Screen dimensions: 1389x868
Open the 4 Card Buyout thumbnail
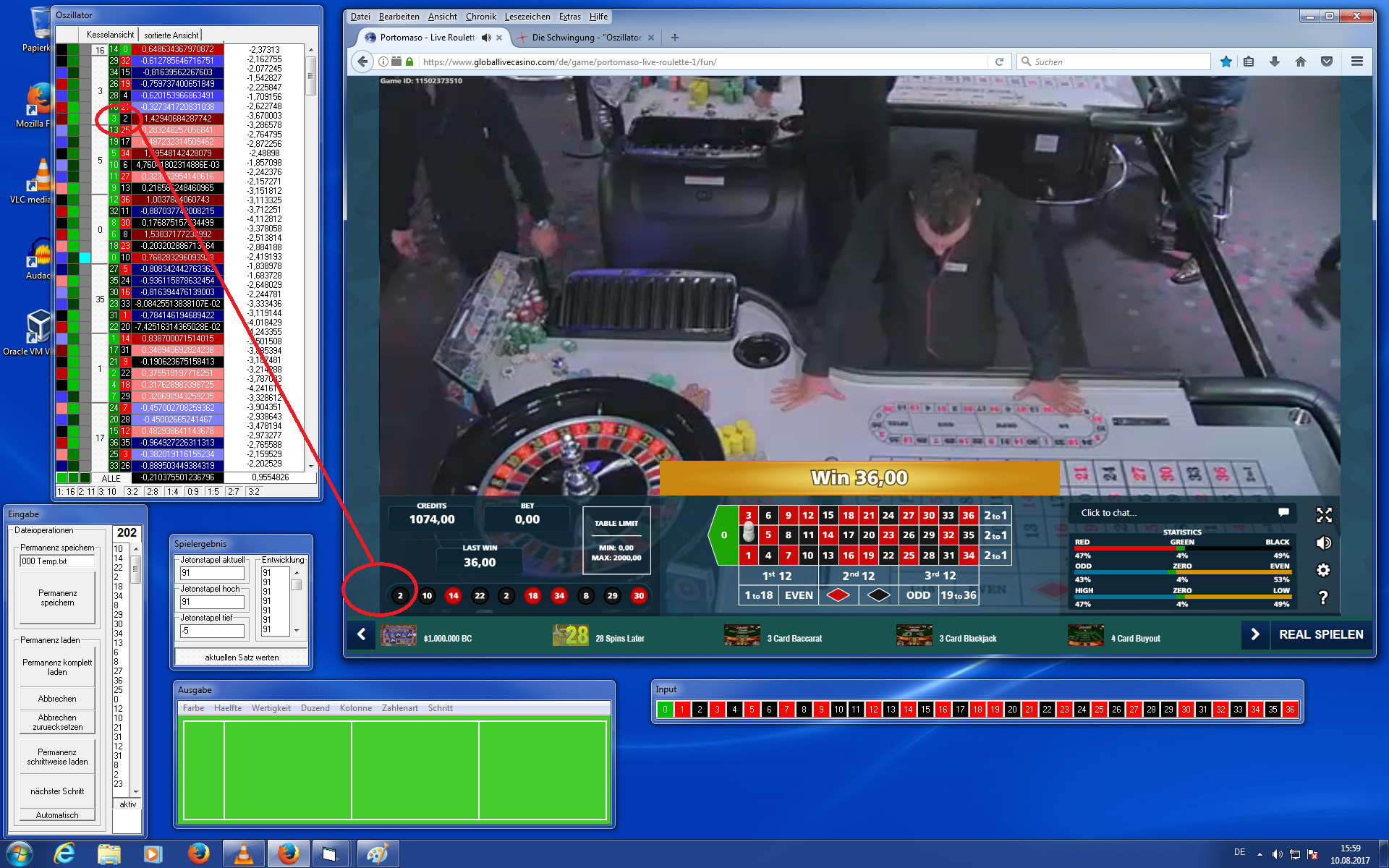tap(1086, 636)
